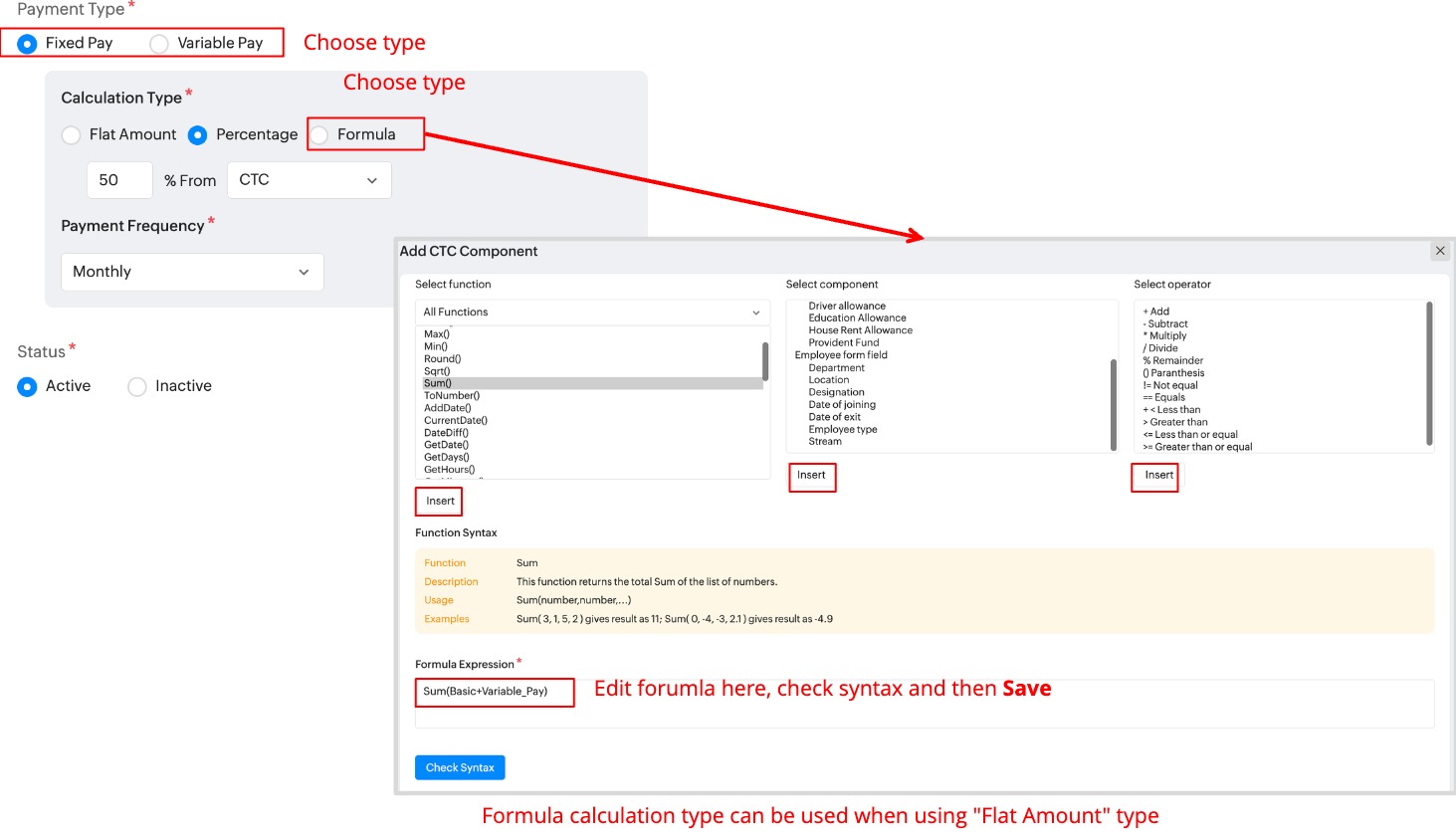Select Sqrt() in the function list

click(x=437, y=371)
